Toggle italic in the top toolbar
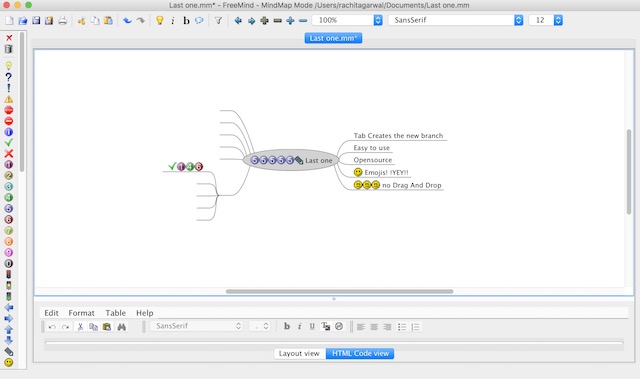This screenshot has height=379, width=640. coord(173,20)
